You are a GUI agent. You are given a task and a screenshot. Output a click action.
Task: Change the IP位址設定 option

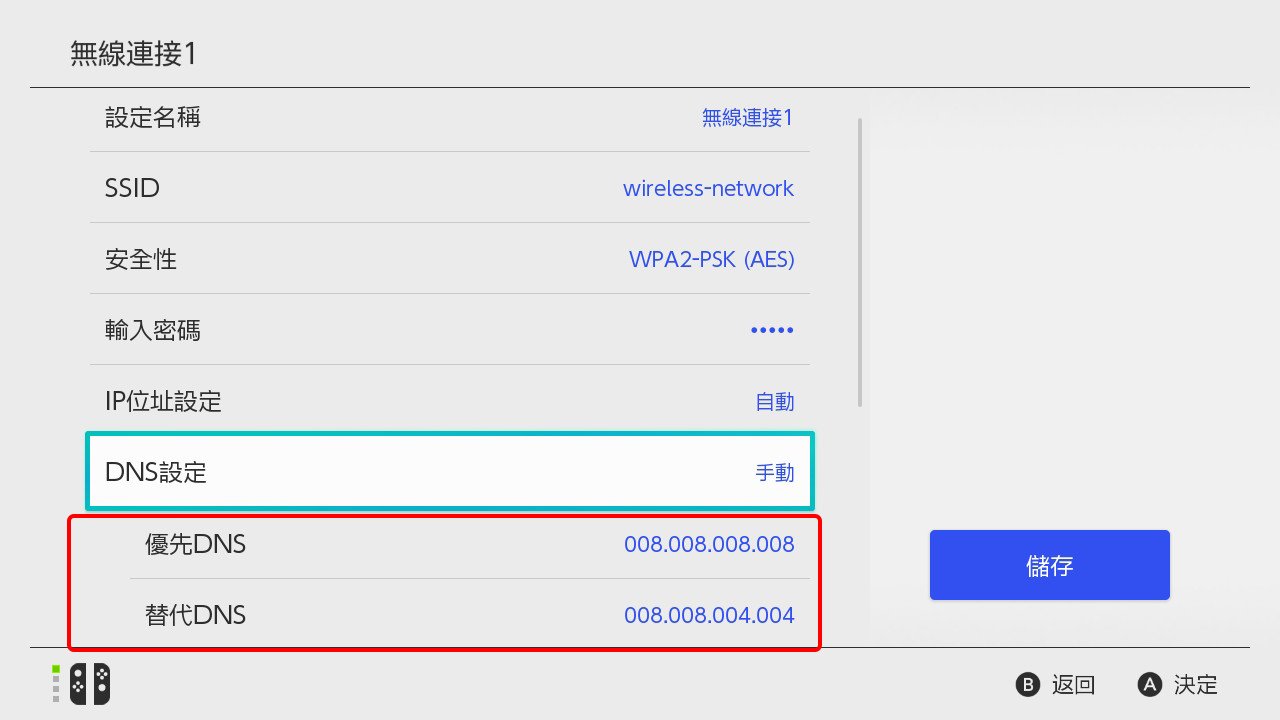tap(163, 402)
